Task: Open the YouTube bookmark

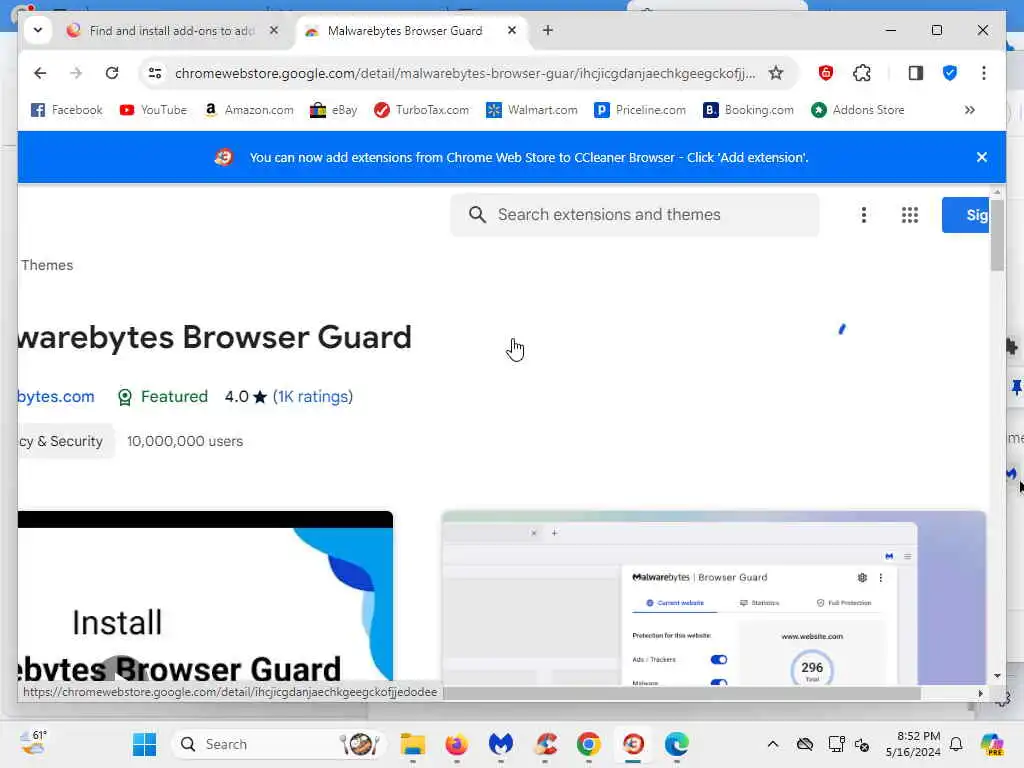Action: (x=153, y=110)
